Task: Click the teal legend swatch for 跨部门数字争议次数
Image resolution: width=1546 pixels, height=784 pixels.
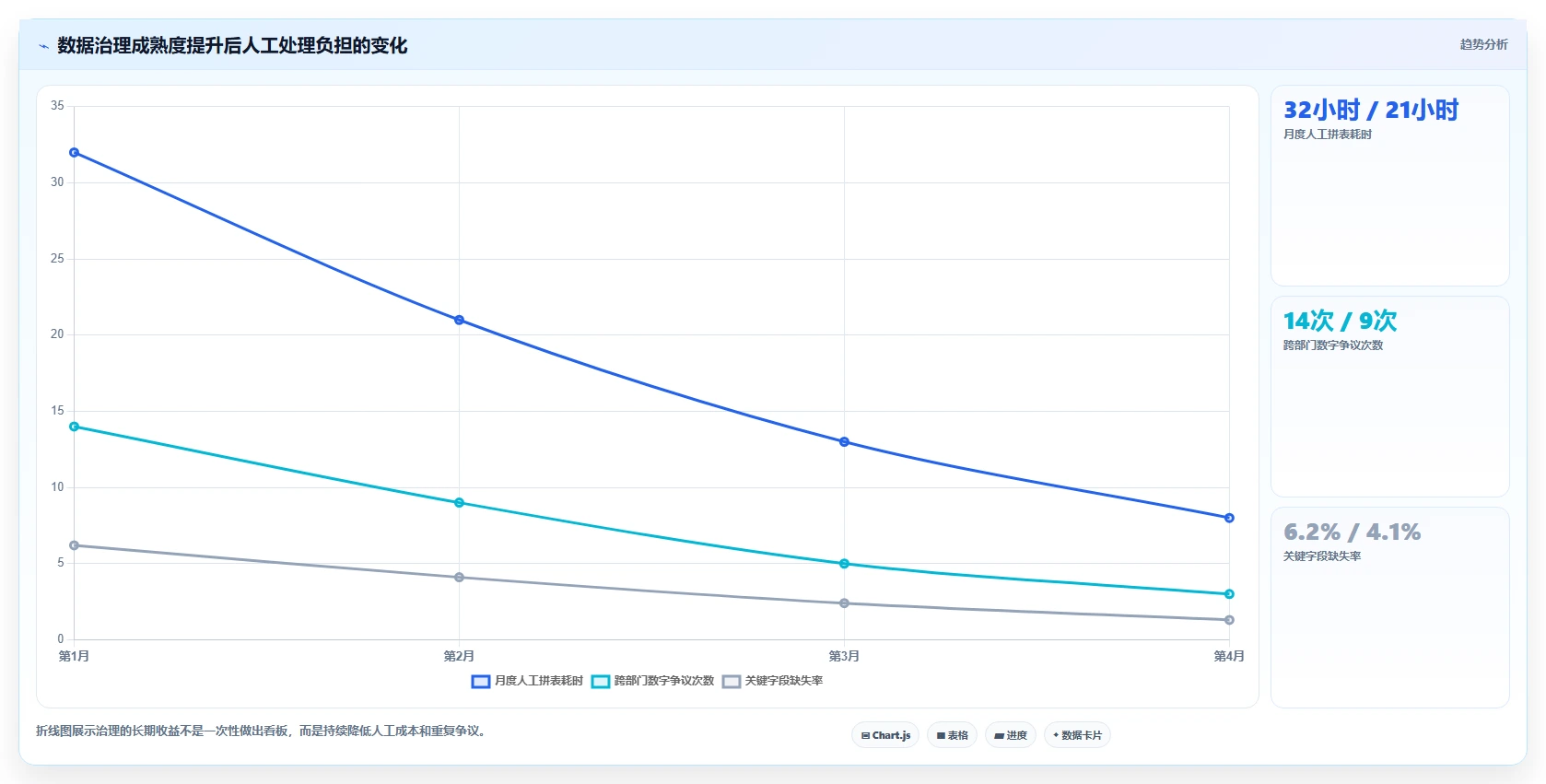Action: [600, 682]
